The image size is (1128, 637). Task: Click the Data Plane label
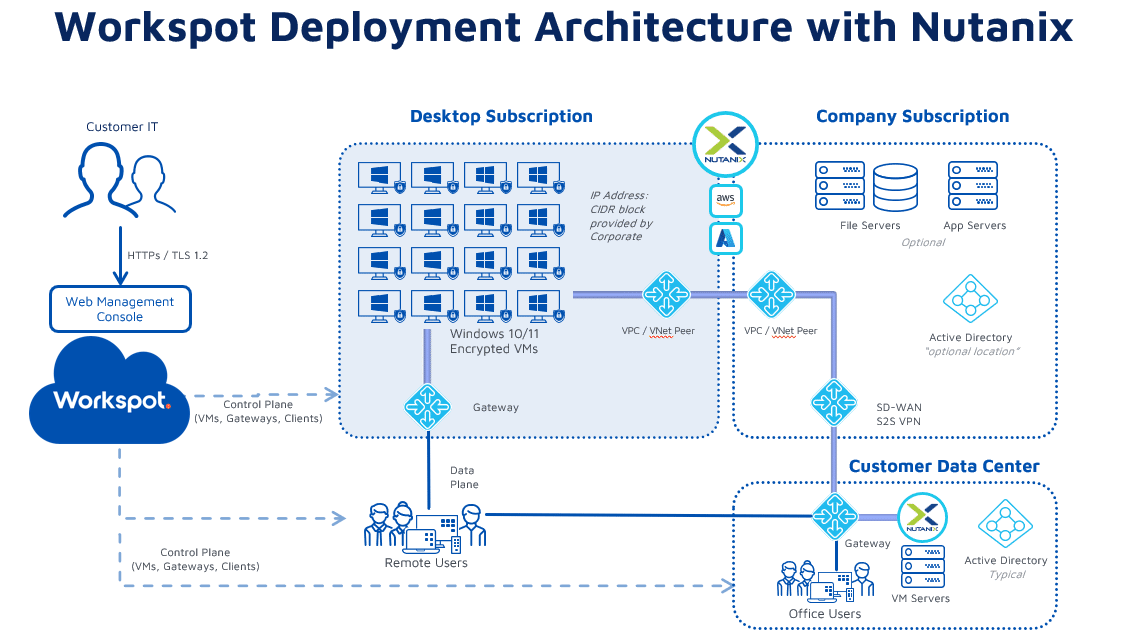tap(464, 477)
